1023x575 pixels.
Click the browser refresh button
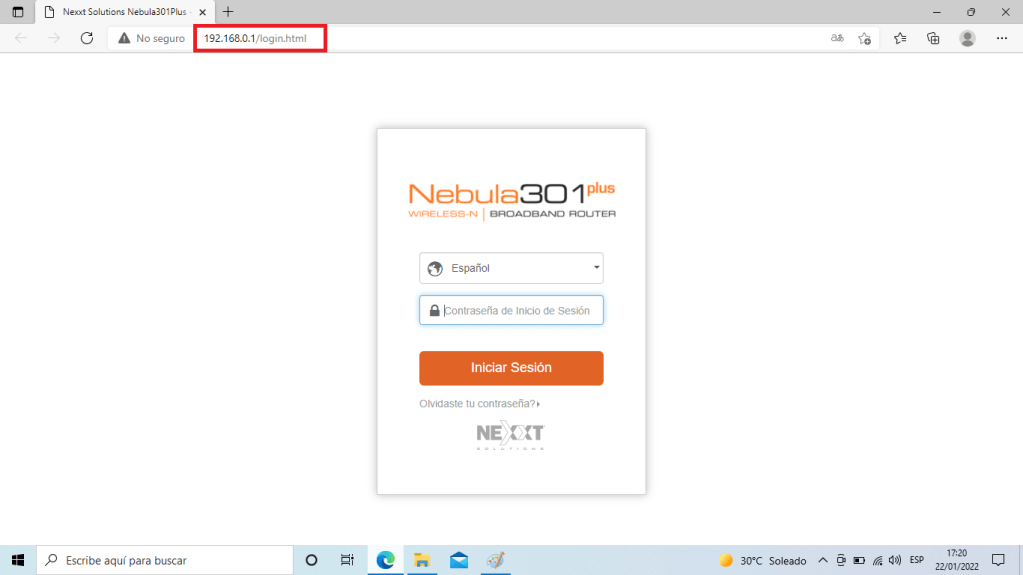[x=87, y=38]
